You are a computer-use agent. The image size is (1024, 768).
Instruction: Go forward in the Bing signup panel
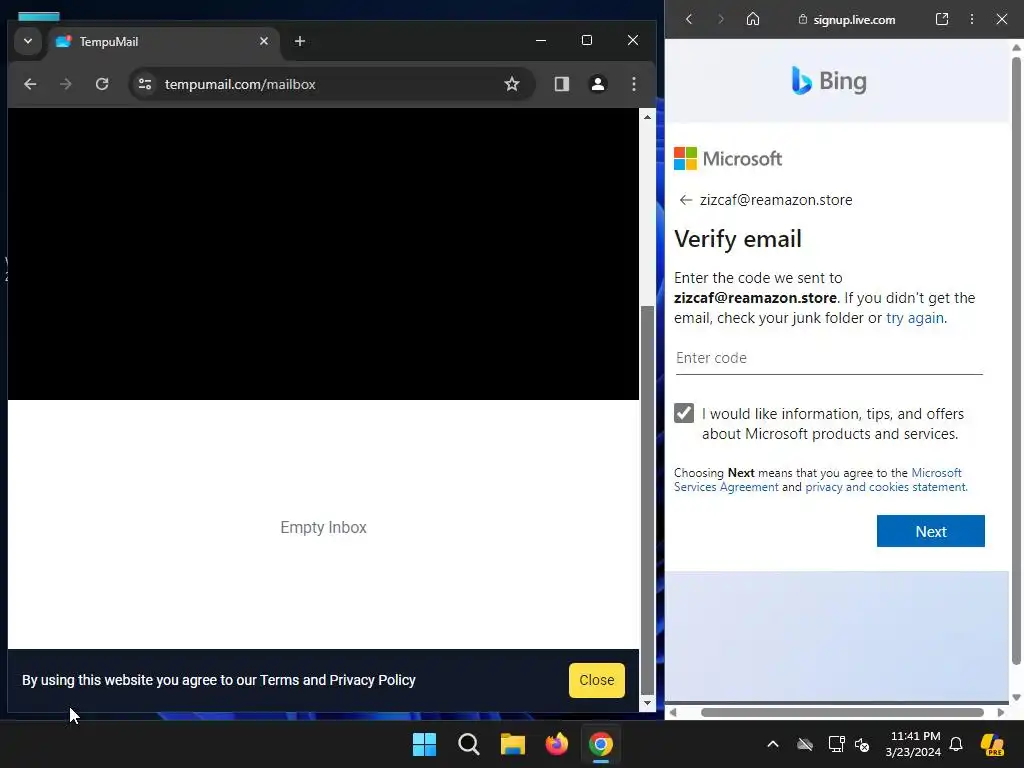click(721, 20)
